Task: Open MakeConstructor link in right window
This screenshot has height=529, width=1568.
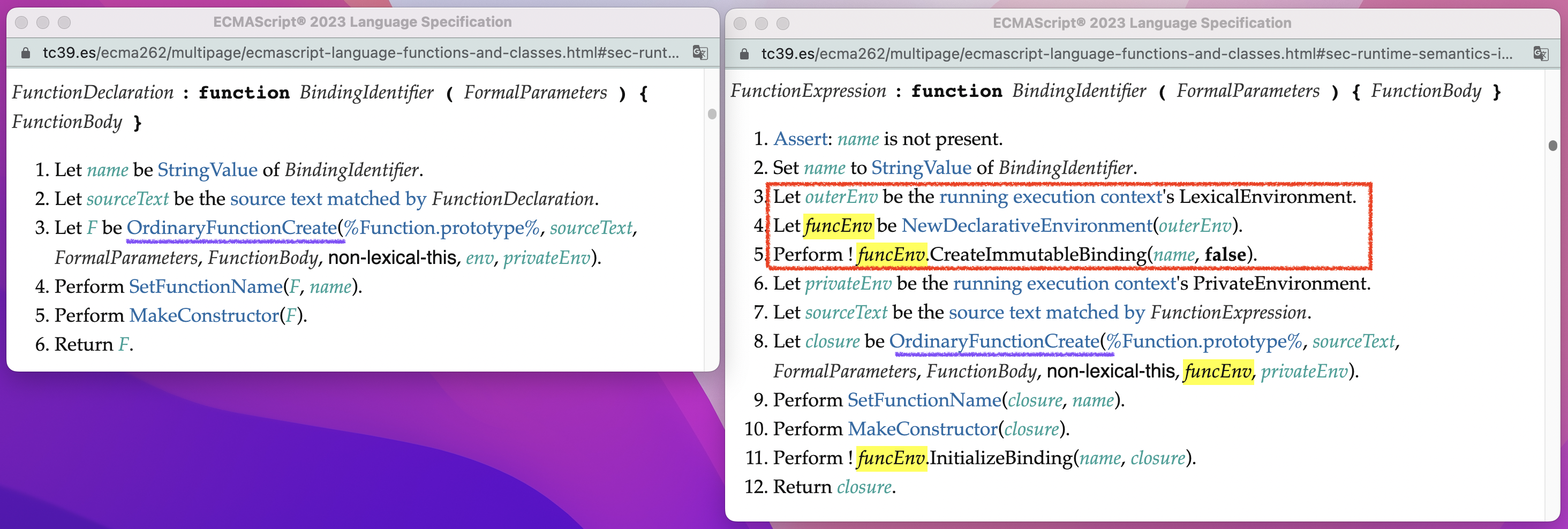Action: 923,429
